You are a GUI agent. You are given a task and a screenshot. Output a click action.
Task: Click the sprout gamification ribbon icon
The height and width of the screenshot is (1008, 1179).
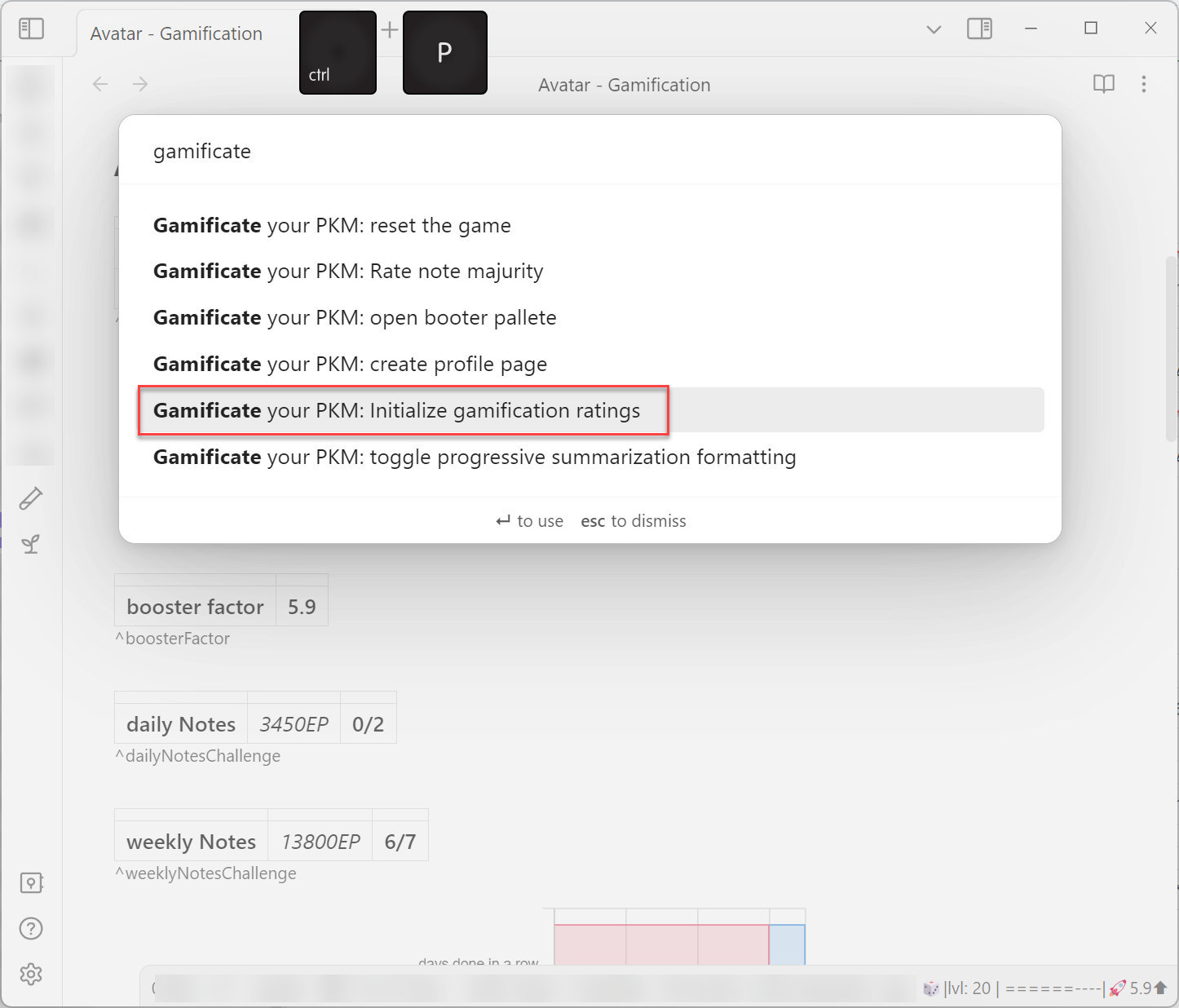point(31,544)
